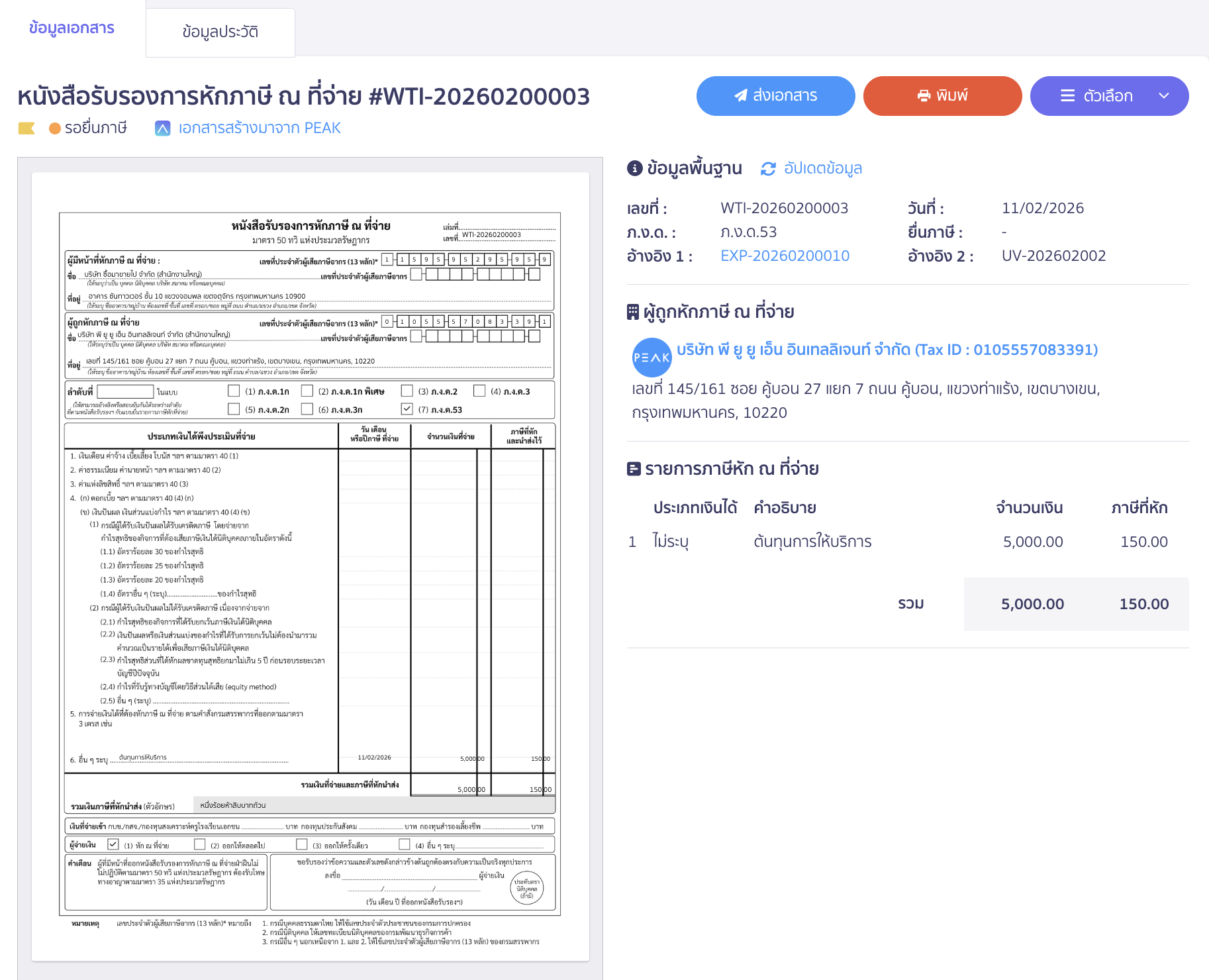Click the orange pending-tax status dot
This screenshot has width=1209, height=980.
coord(55,128)
